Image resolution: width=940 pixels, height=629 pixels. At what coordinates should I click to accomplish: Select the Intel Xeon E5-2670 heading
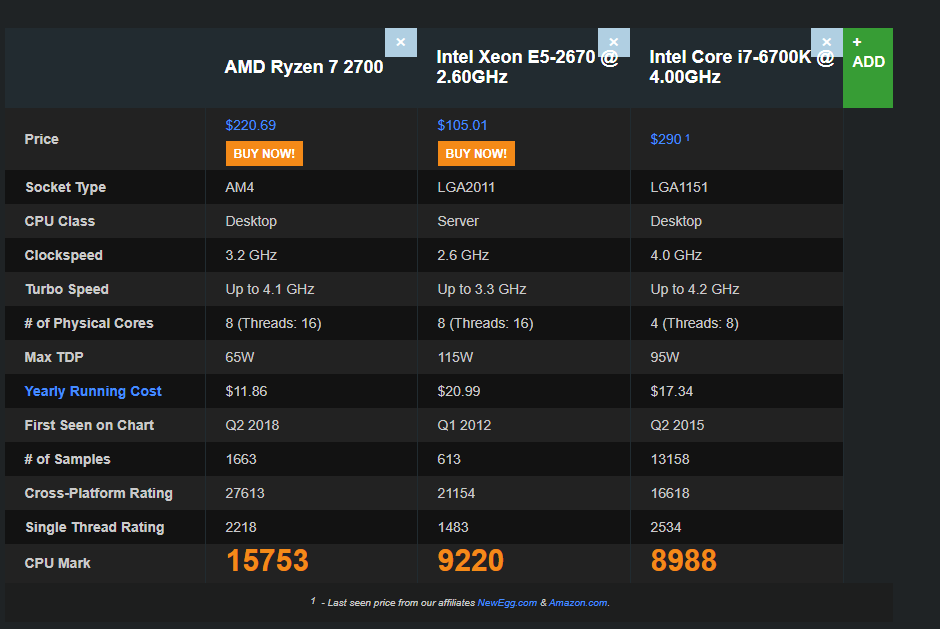tap(528, 67)
